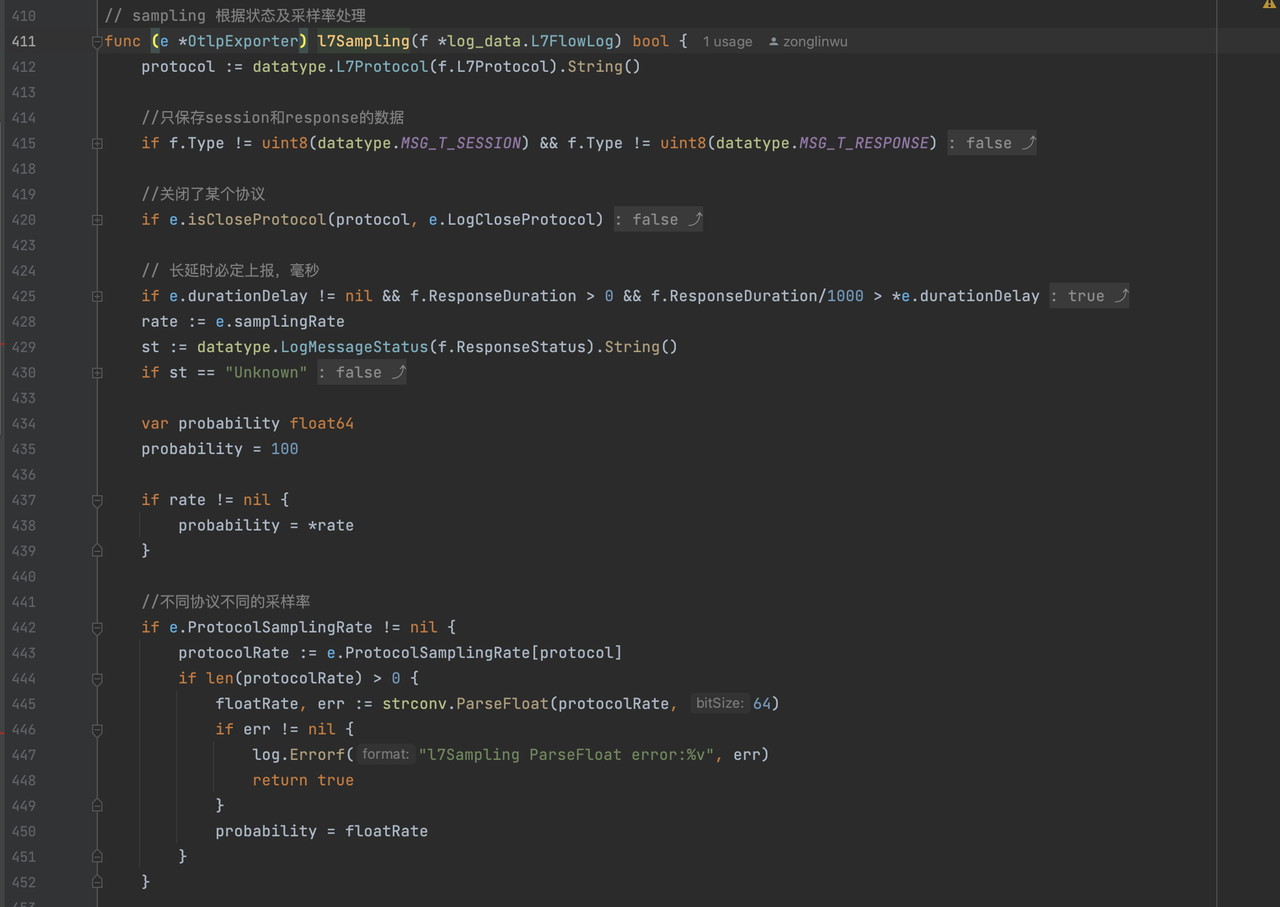1280x907 pixels.
Task: Click 'float64' type on line 434
Action: (x=322, y=423)
